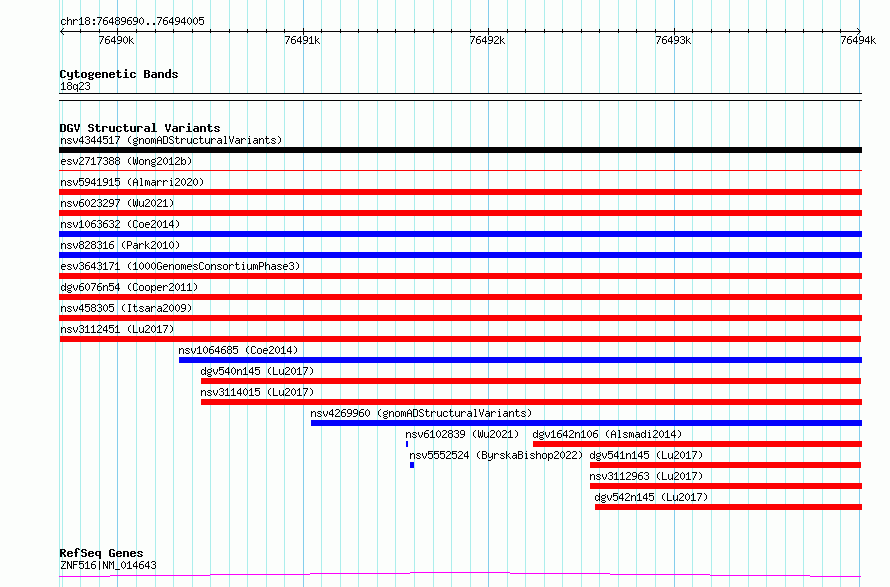Open nsv458305 (Itsara2009) variant label
Viewport: 890px width, 587px height.
[x=126, y=308]
